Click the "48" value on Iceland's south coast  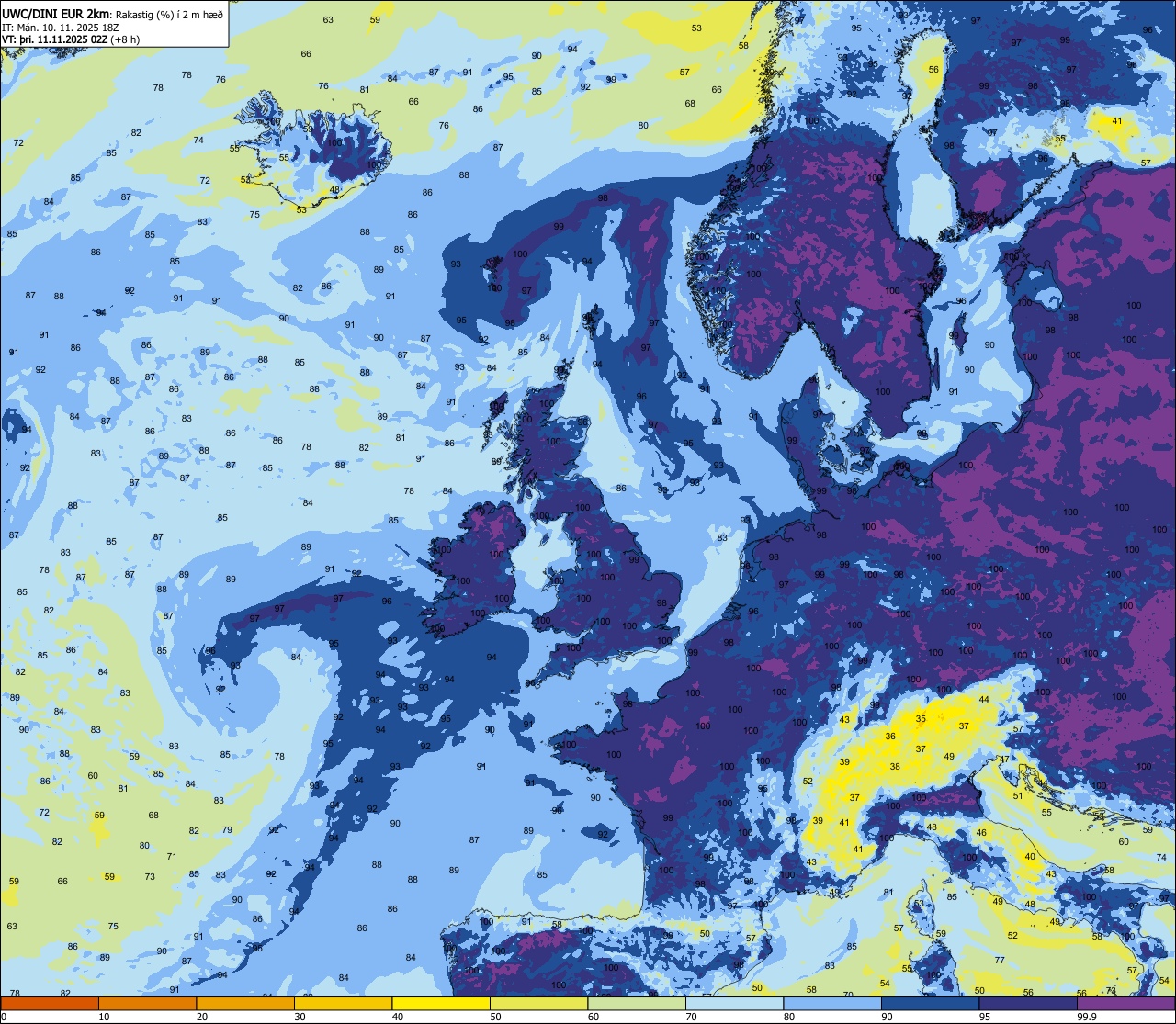(335, 191)
